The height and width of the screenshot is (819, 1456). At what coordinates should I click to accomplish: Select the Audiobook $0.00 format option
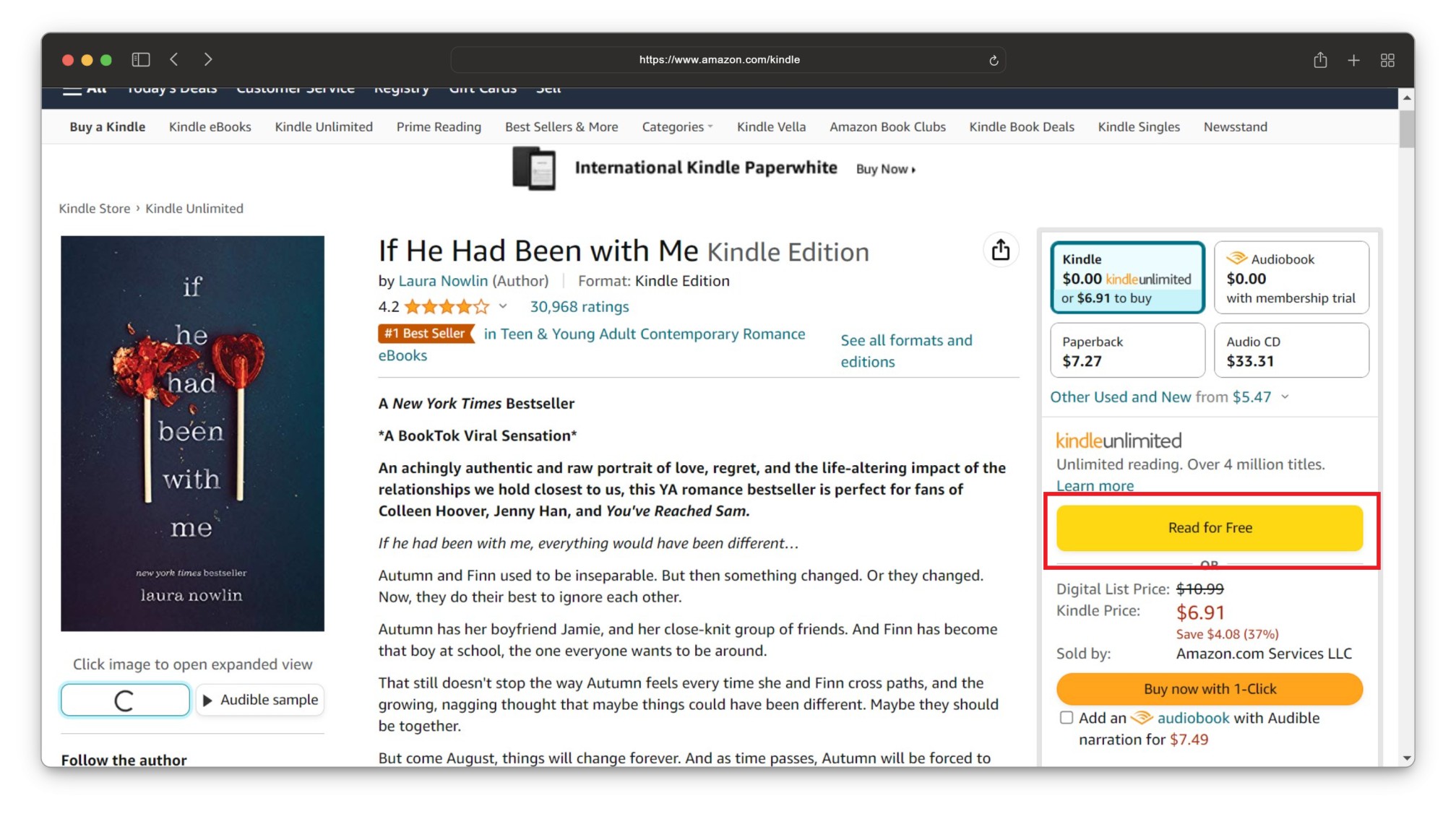(x=1291, y=278)
